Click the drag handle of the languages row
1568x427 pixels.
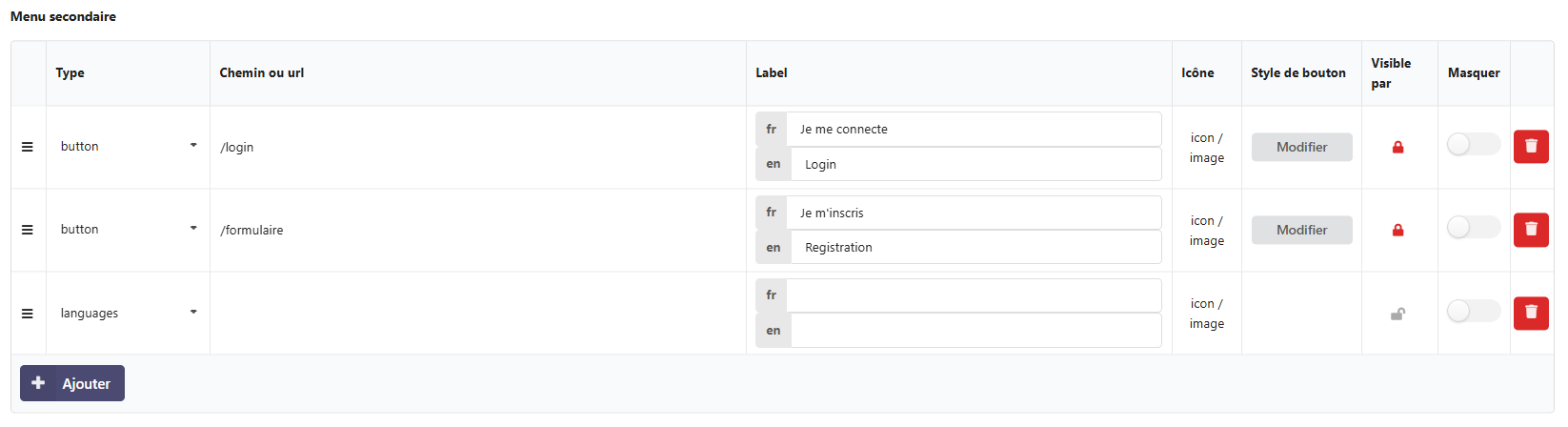tap(28, 314)
